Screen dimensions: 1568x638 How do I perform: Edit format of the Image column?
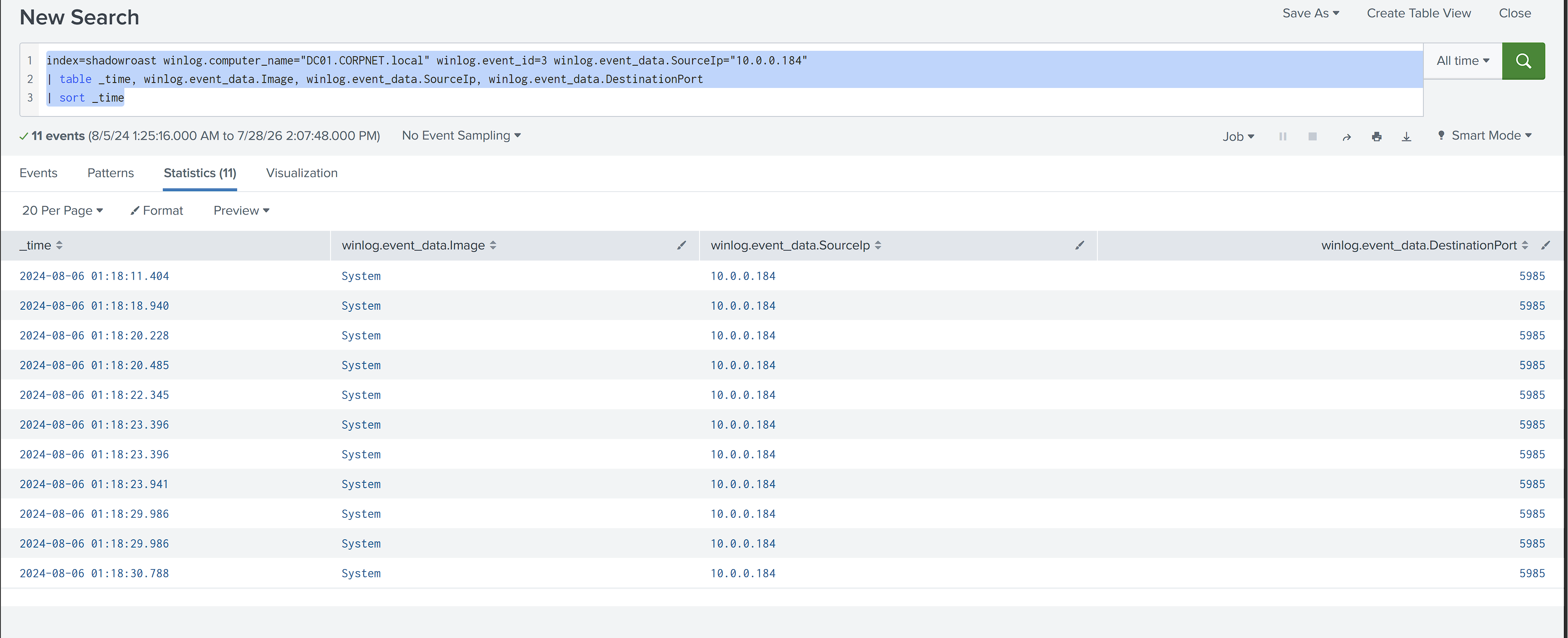click(x=681, y=245)
